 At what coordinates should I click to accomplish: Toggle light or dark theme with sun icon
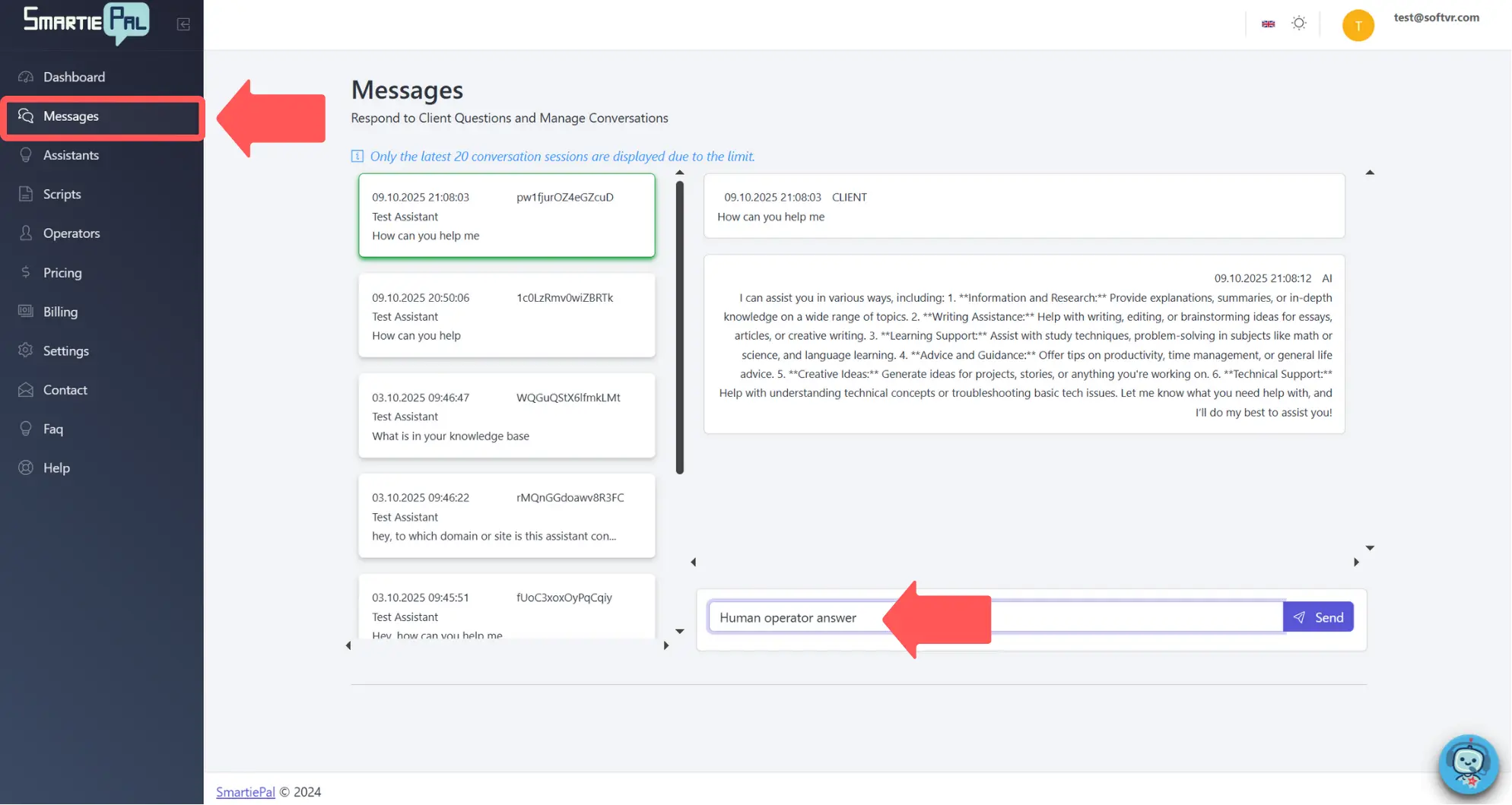[1299, 23]
